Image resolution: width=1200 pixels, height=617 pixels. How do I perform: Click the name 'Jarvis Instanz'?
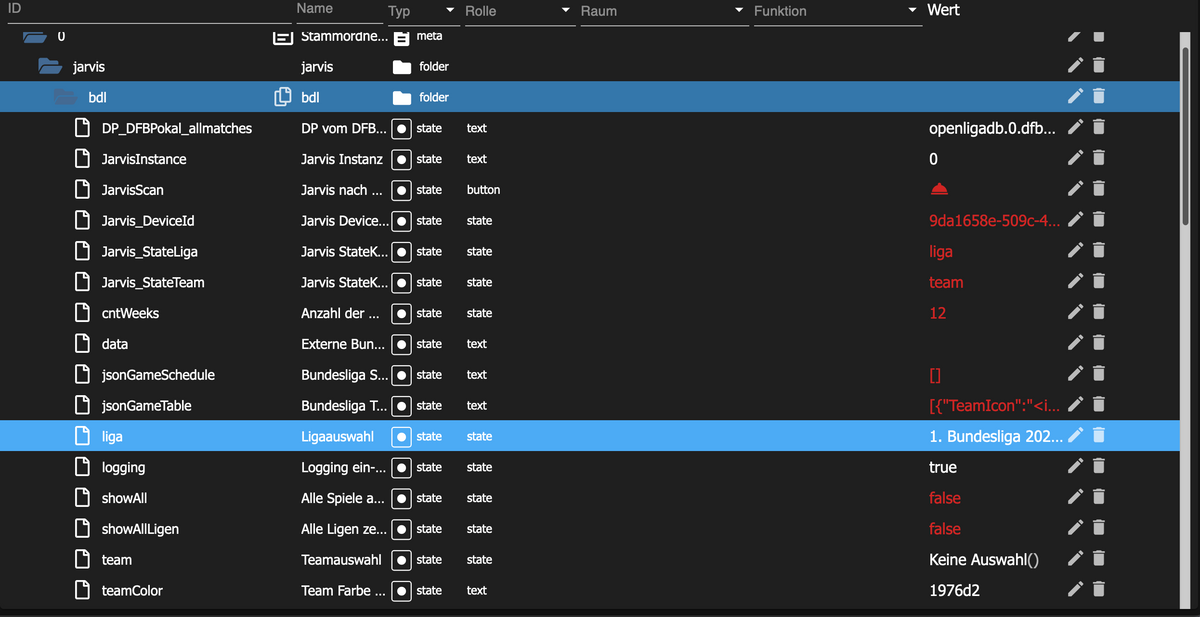coord(342,159)
